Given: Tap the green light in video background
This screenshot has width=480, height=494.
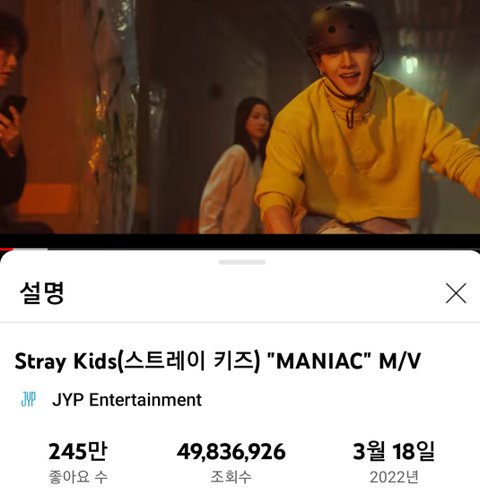Looking at the screenshot, I should click(409, 65).
